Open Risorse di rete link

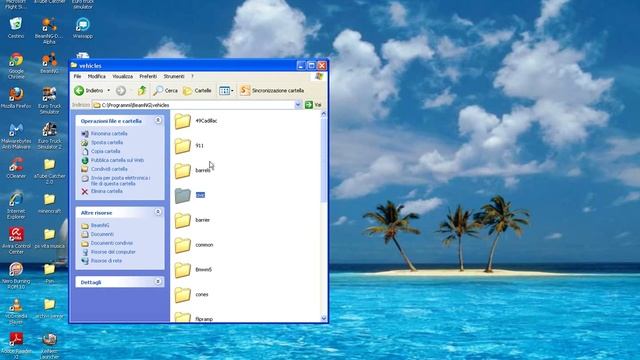coord(106,261)
